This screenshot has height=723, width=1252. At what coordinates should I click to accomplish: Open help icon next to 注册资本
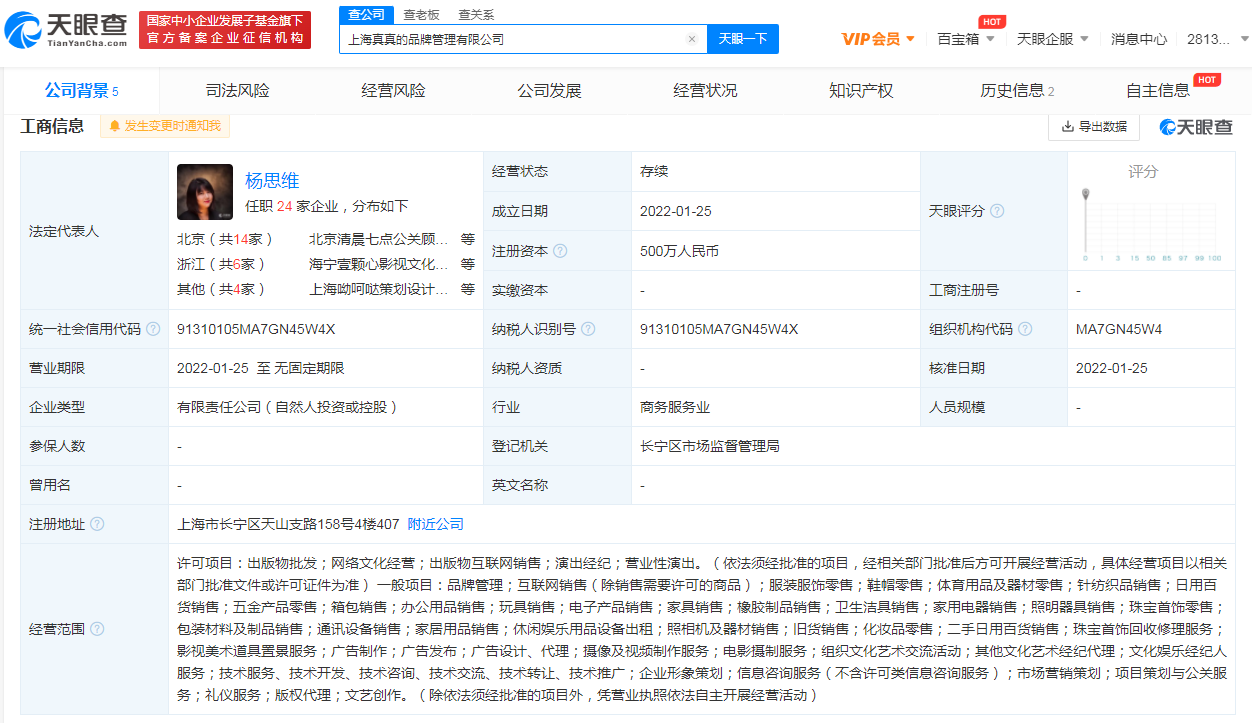(560, 251)
